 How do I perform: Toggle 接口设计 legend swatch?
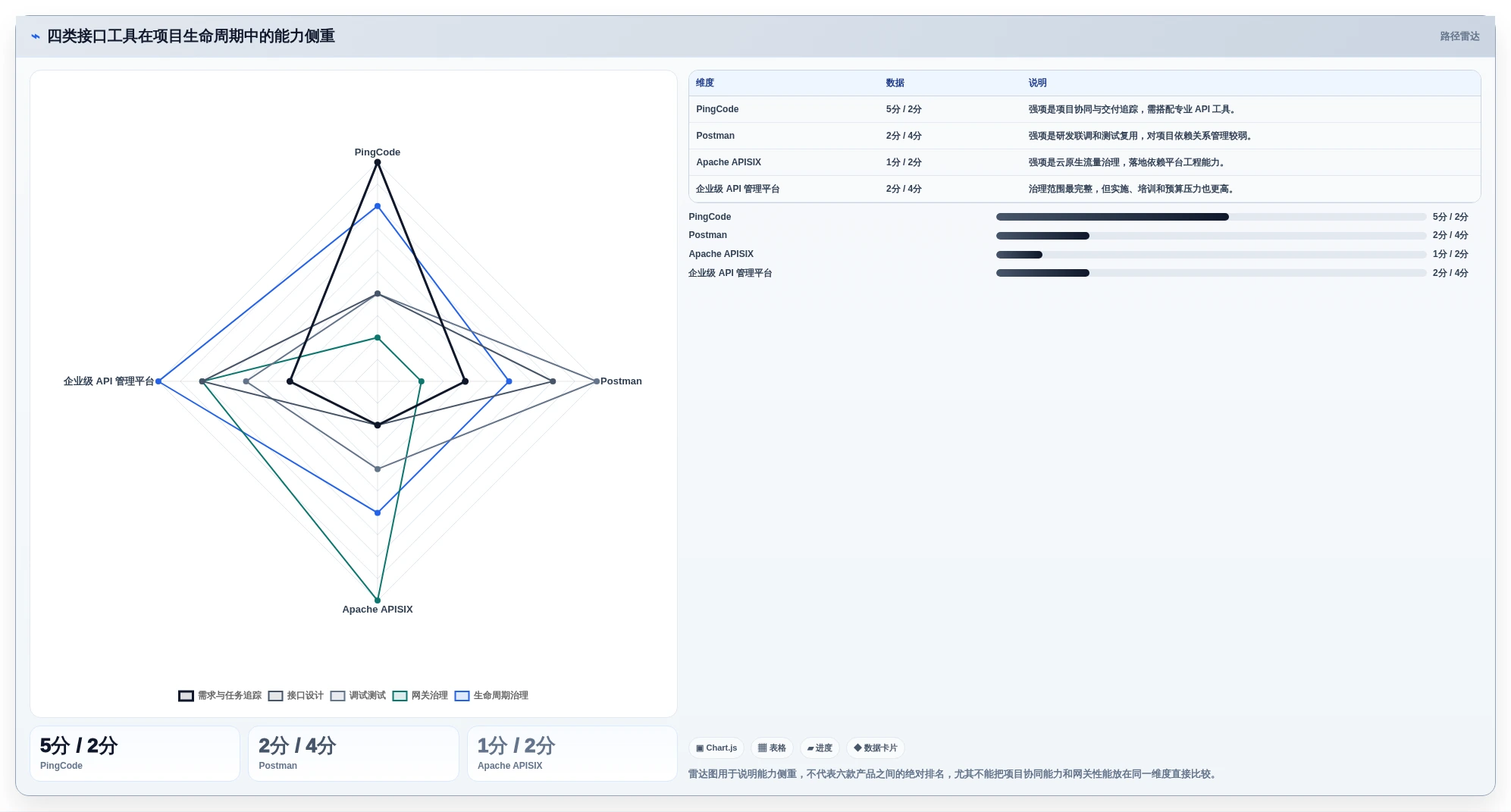(x=275, y=696)
